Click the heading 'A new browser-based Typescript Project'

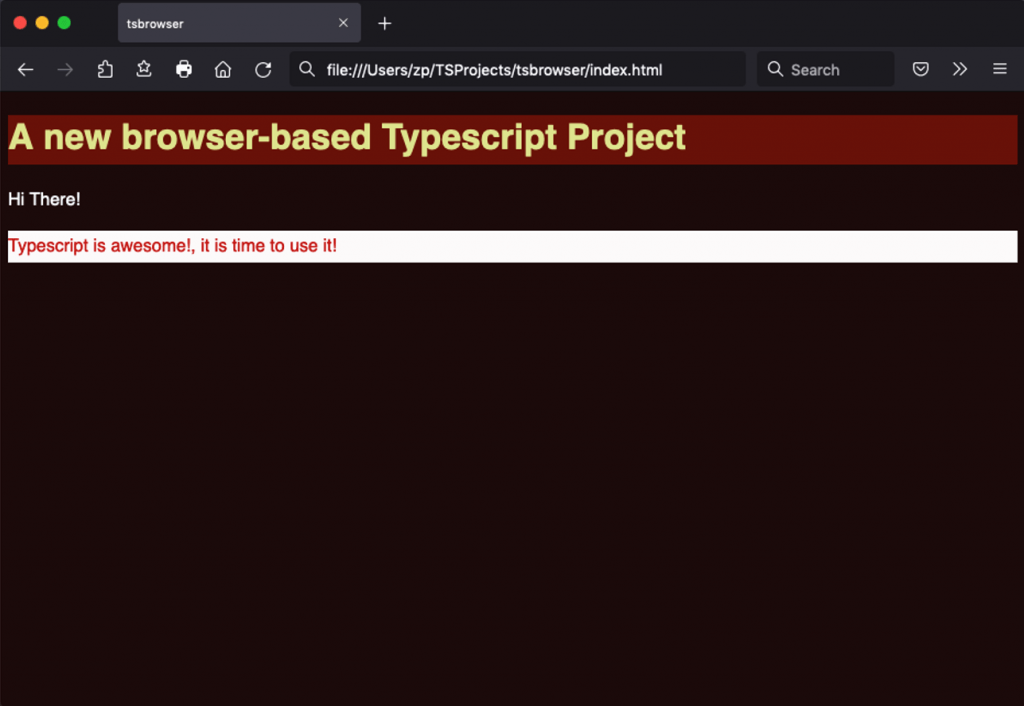click(347, 137)
